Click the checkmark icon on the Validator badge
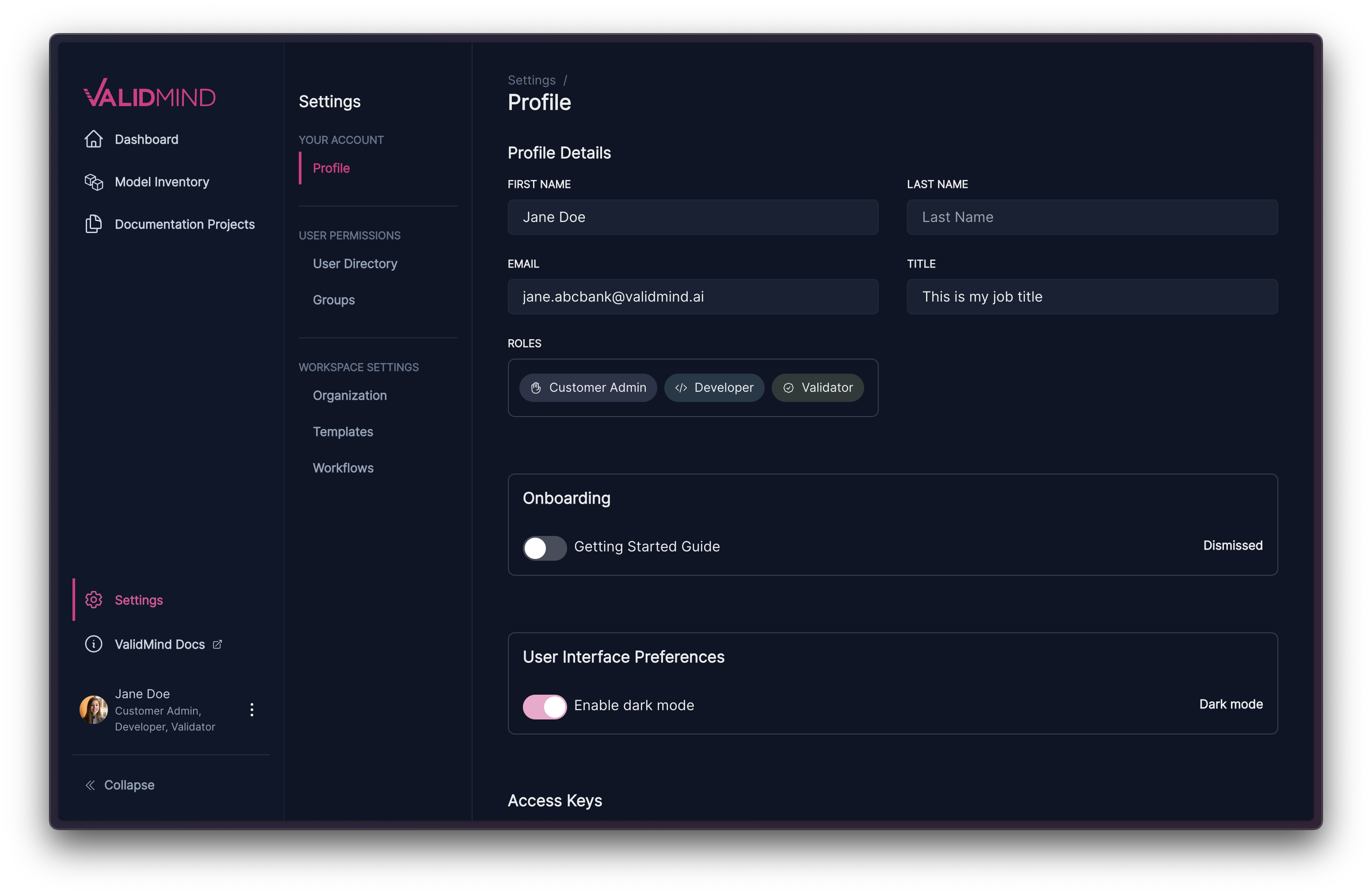The height and width of the screenshot is (895, 1372). click(789, 387)
